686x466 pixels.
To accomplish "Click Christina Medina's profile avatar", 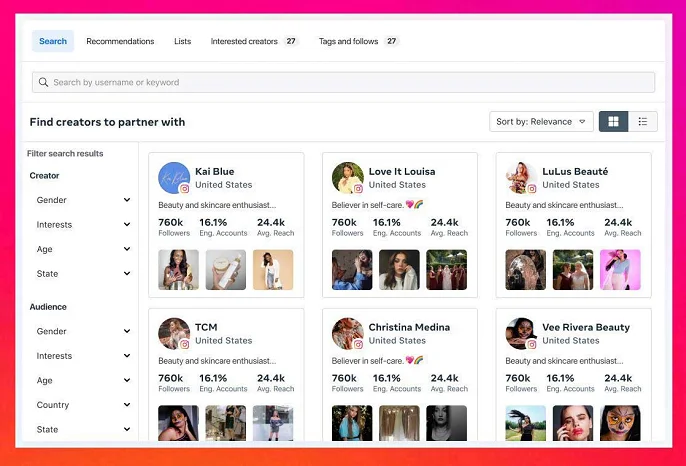I will pyautogui.click(x=347, y=333).
